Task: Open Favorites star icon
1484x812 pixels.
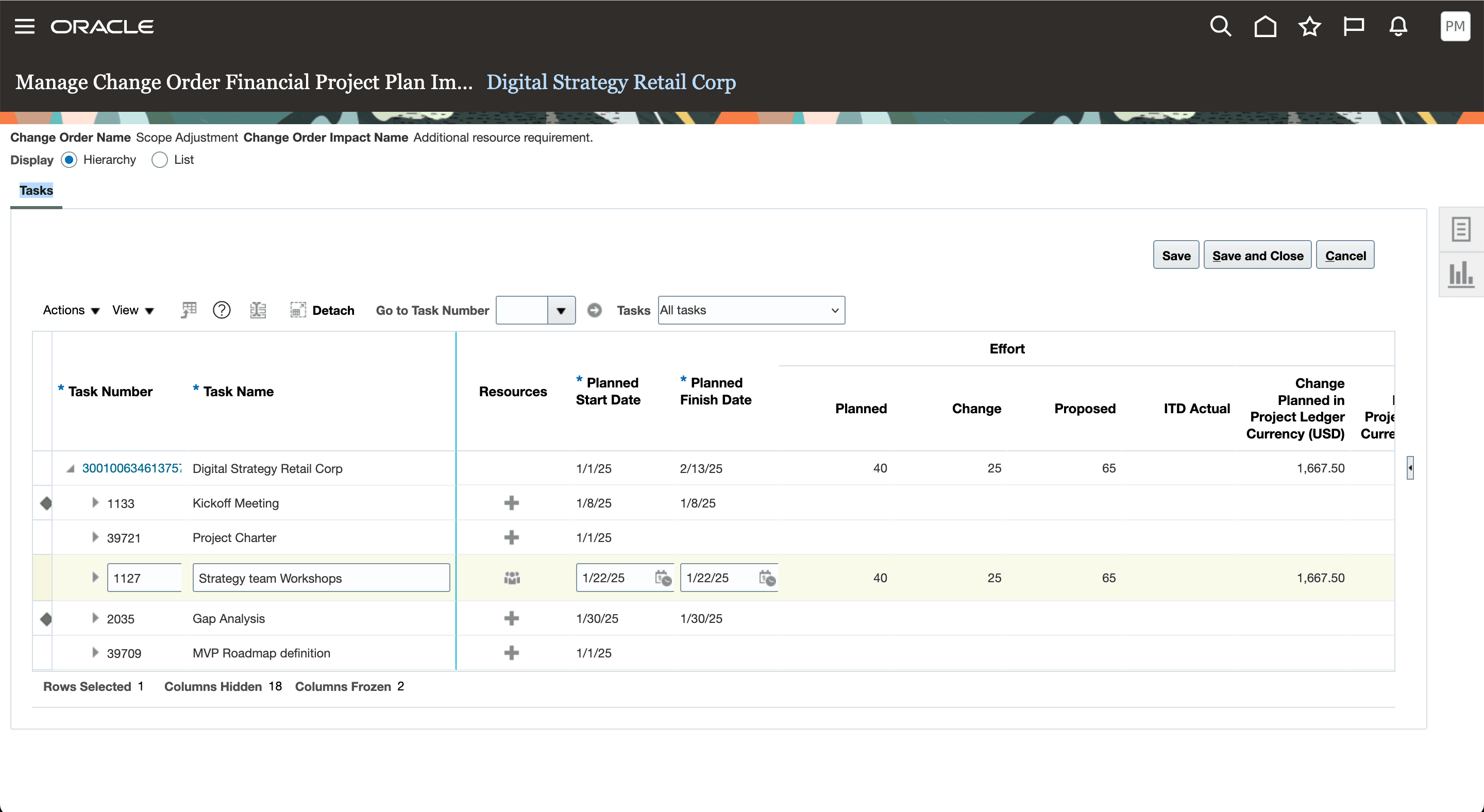Action: [x=1309, y=26]
